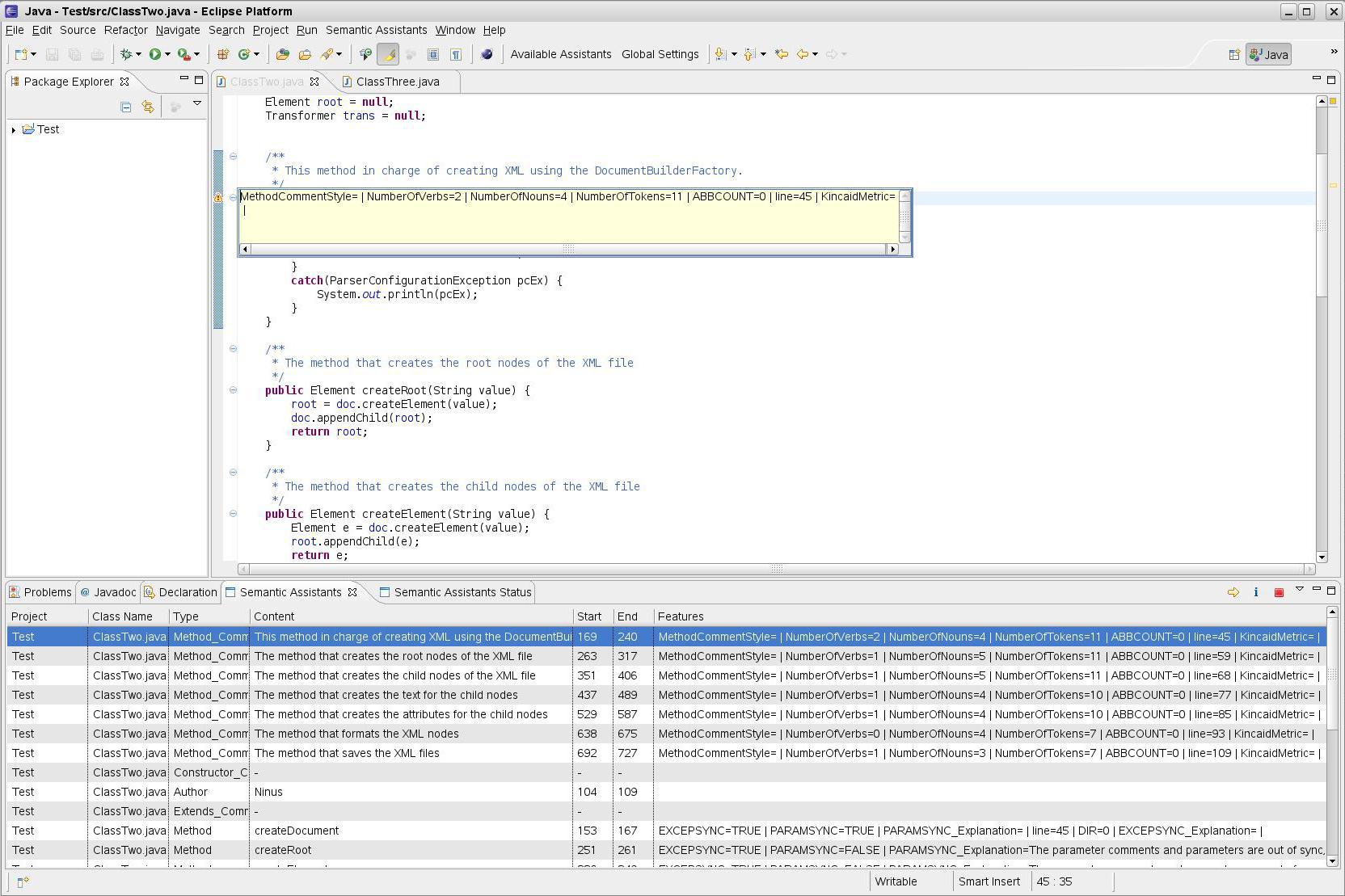Switch to the ClassThree.java editor tab
Image resolution: width=1345 pixels, height=896 pixels.
(397, 82)
